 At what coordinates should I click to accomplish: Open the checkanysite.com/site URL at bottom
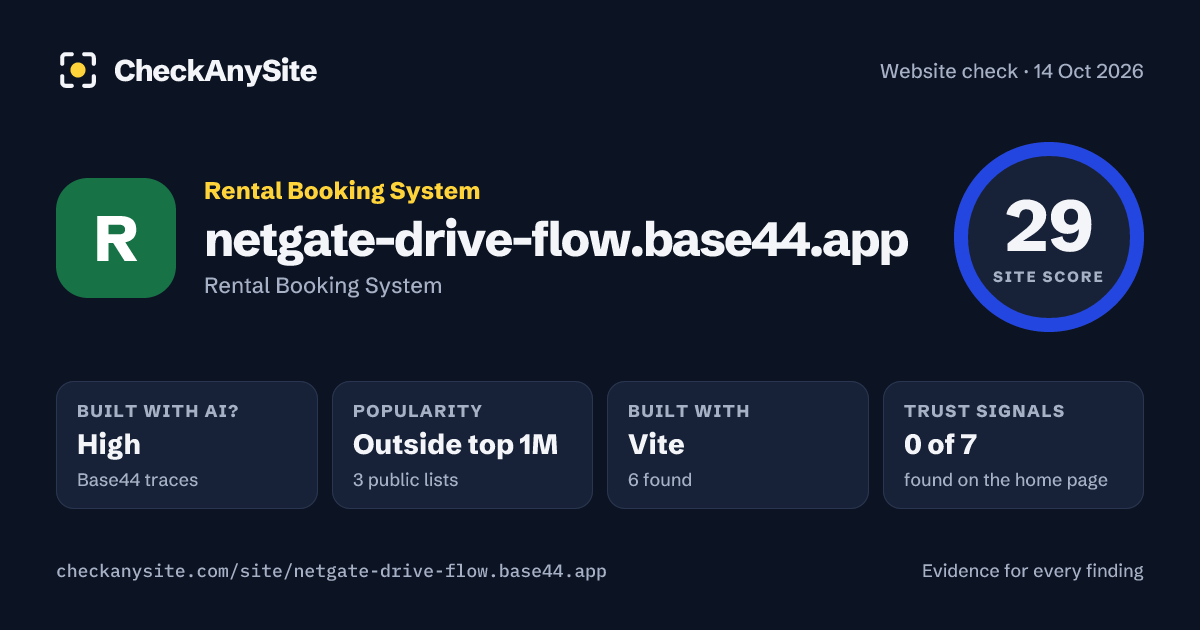coord(331,571)
